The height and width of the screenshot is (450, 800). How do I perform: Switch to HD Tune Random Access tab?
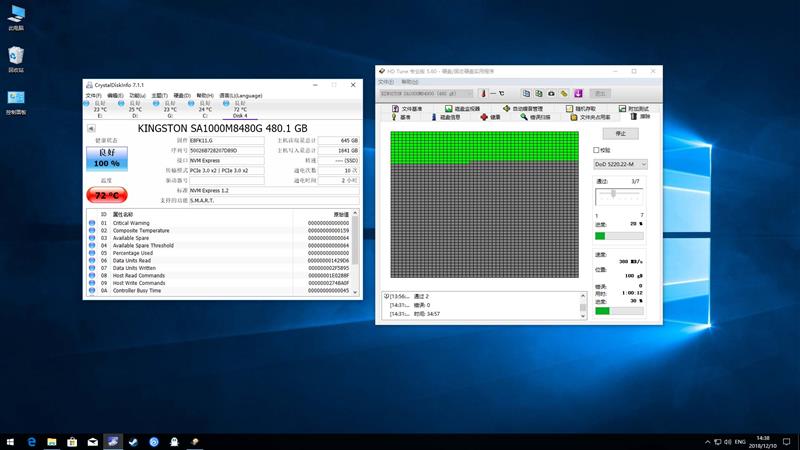pyautogui.click(x=581, y=109)
